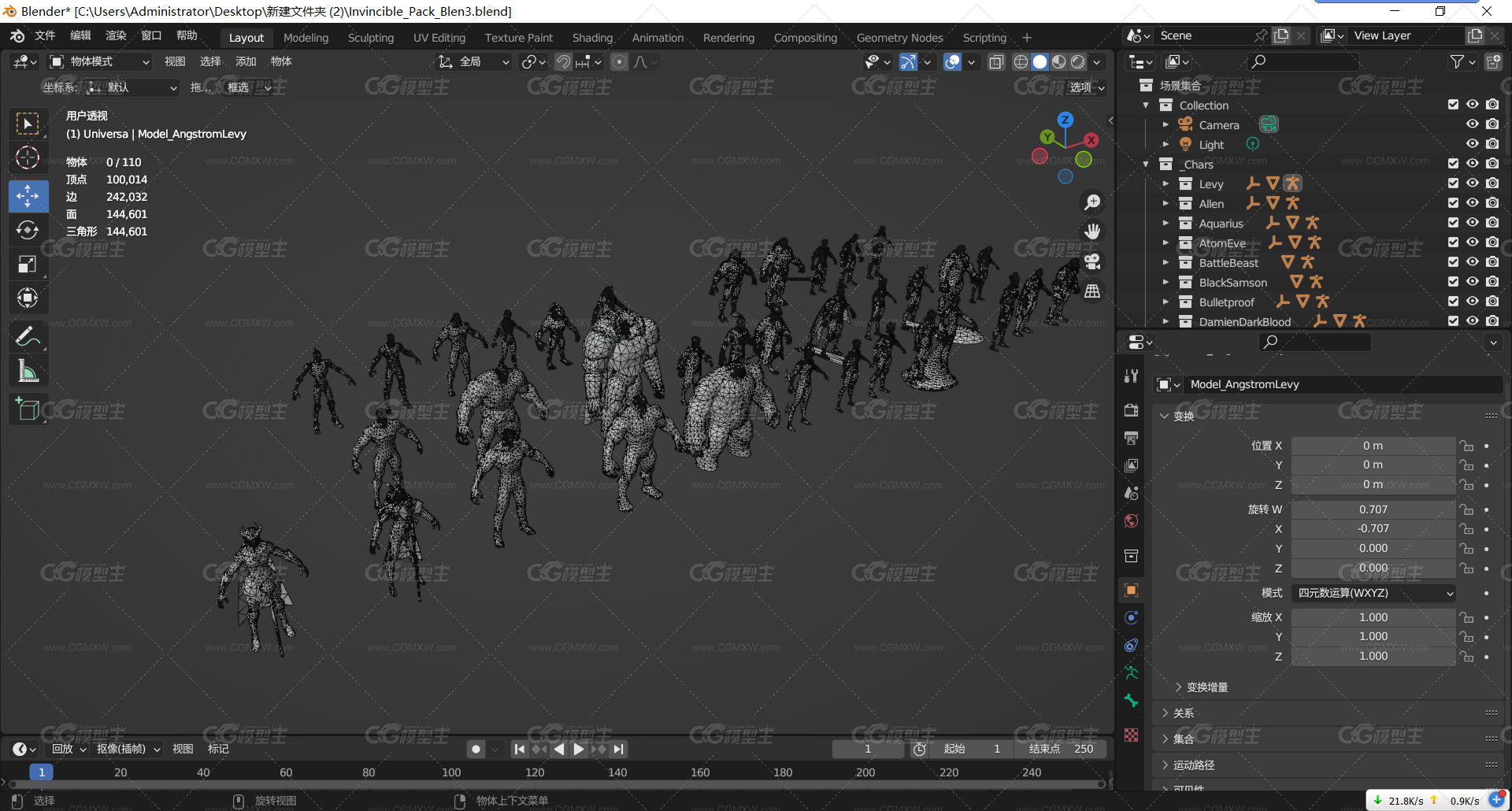Click the pan view hand icon
This screenshot has width=1512, height=811.
click(1092, 231)
